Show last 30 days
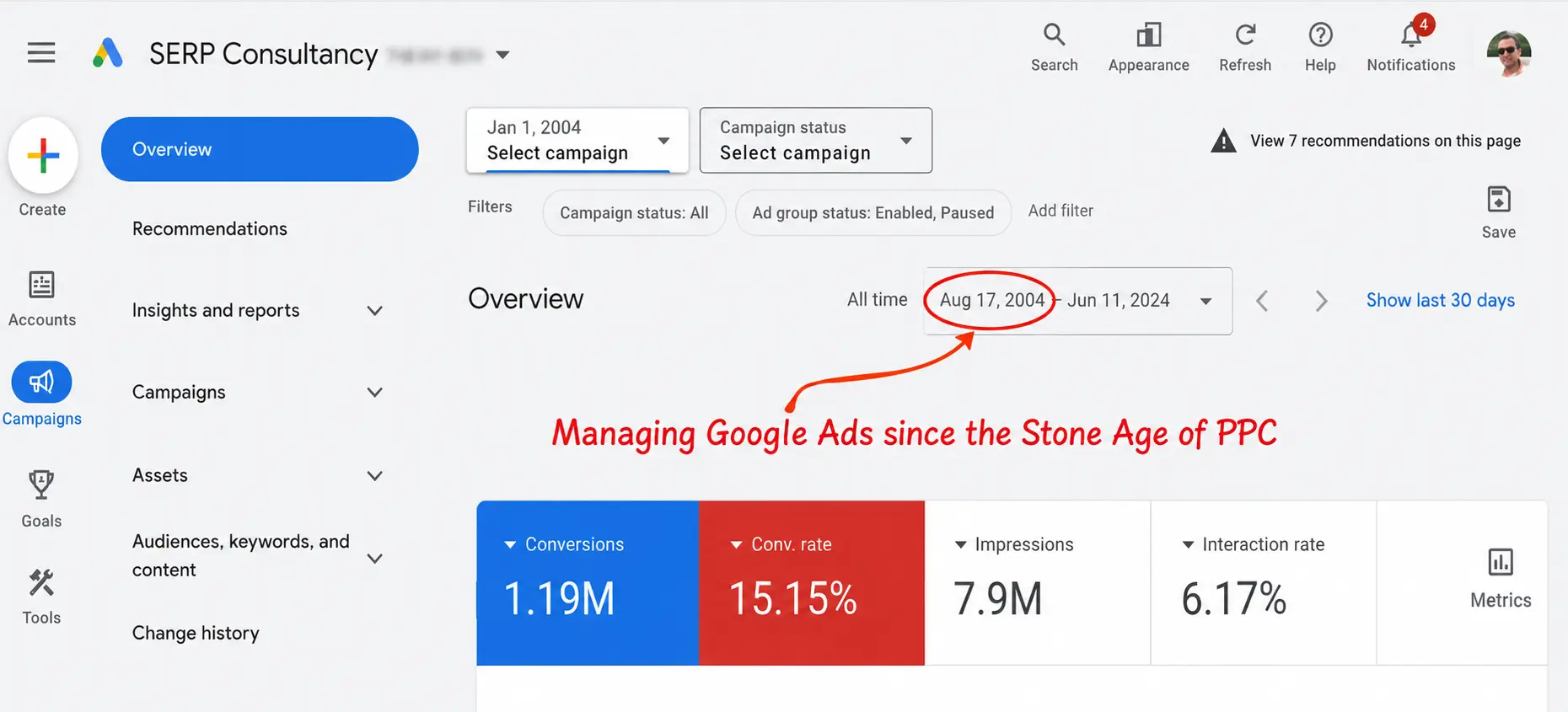Screen dimensions: 1568x712 click(x=1440, y=300)
